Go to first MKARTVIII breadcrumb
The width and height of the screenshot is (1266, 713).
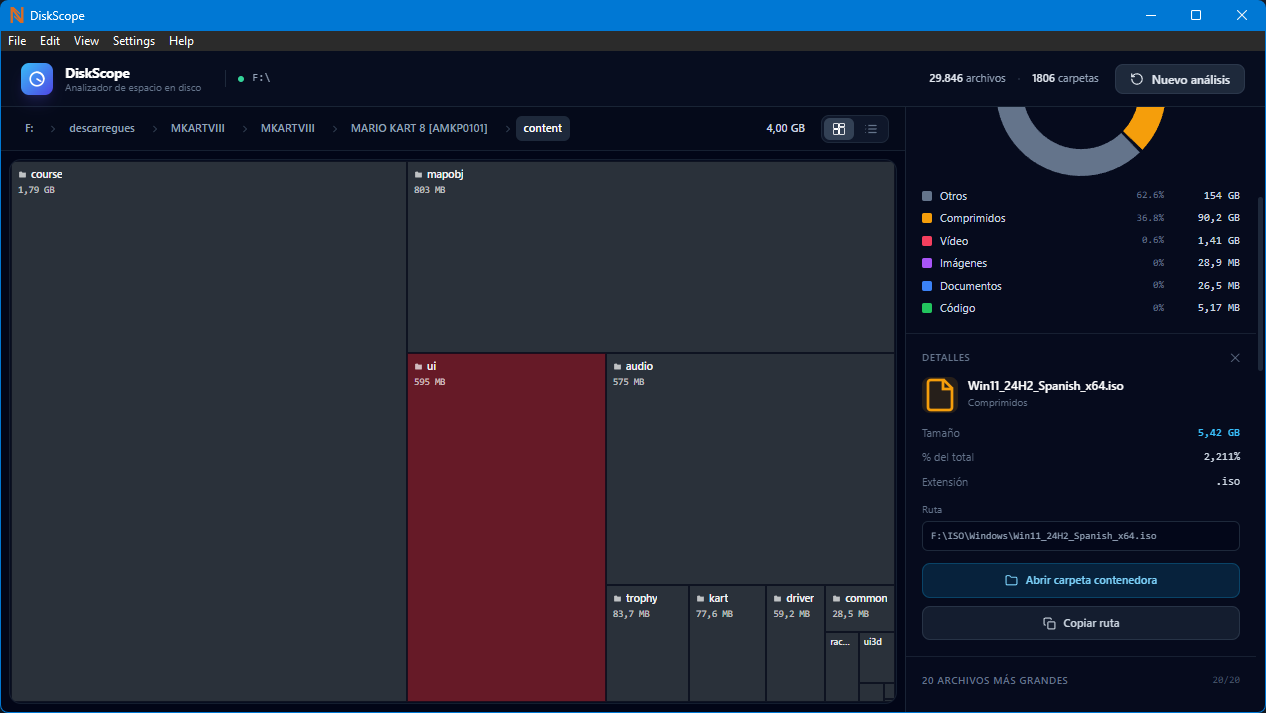click(198, 129)
